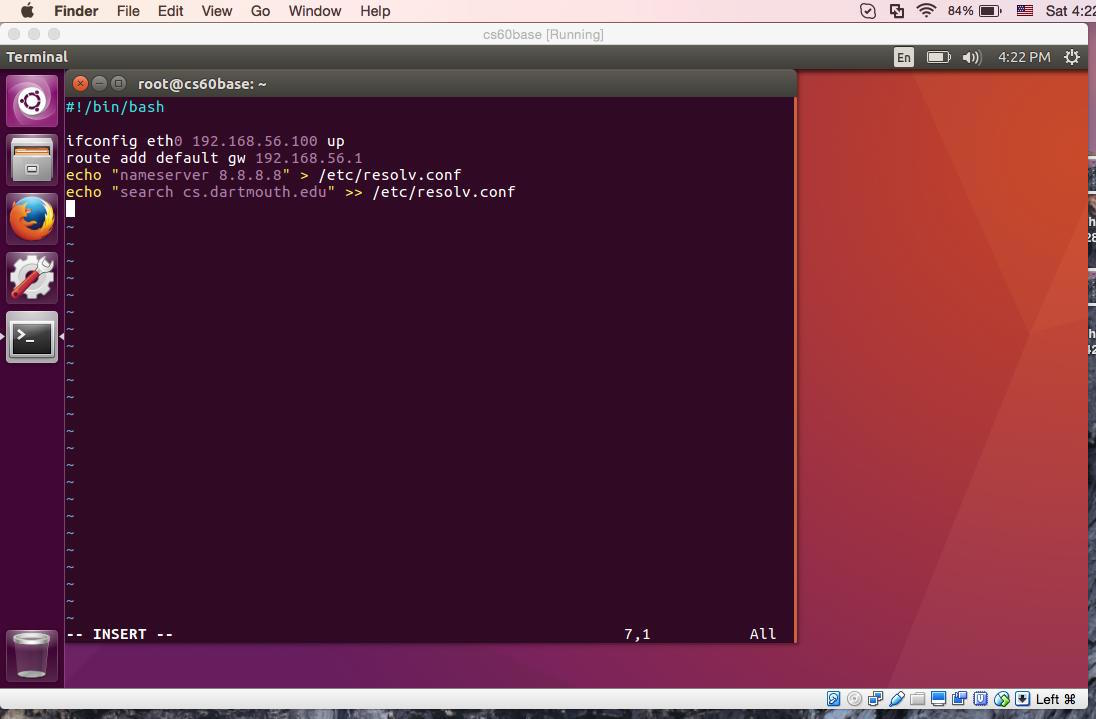Open the Ubuntu Dash search launcher
The height and width of the screenshot is (719, 1096).
(x=32, y=102)
